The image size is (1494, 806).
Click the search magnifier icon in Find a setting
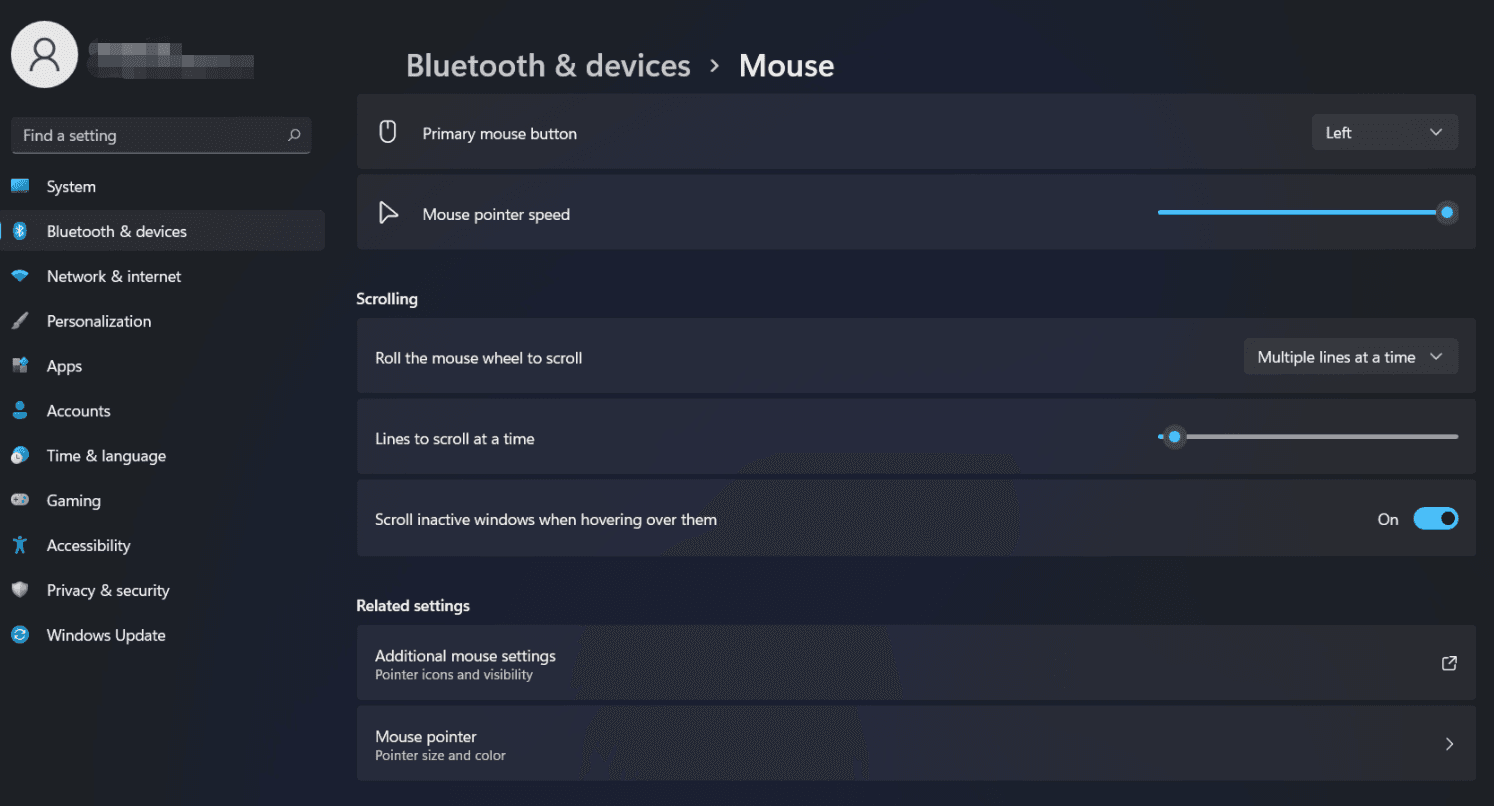click(x=294, y=135)
